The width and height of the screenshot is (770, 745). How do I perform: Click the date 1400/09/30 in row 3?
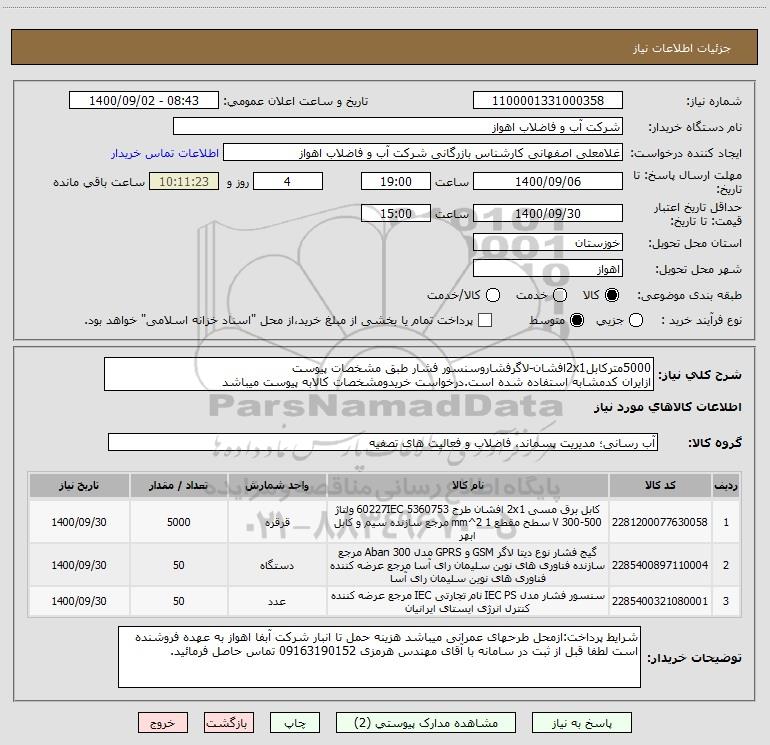coord(79,601)
